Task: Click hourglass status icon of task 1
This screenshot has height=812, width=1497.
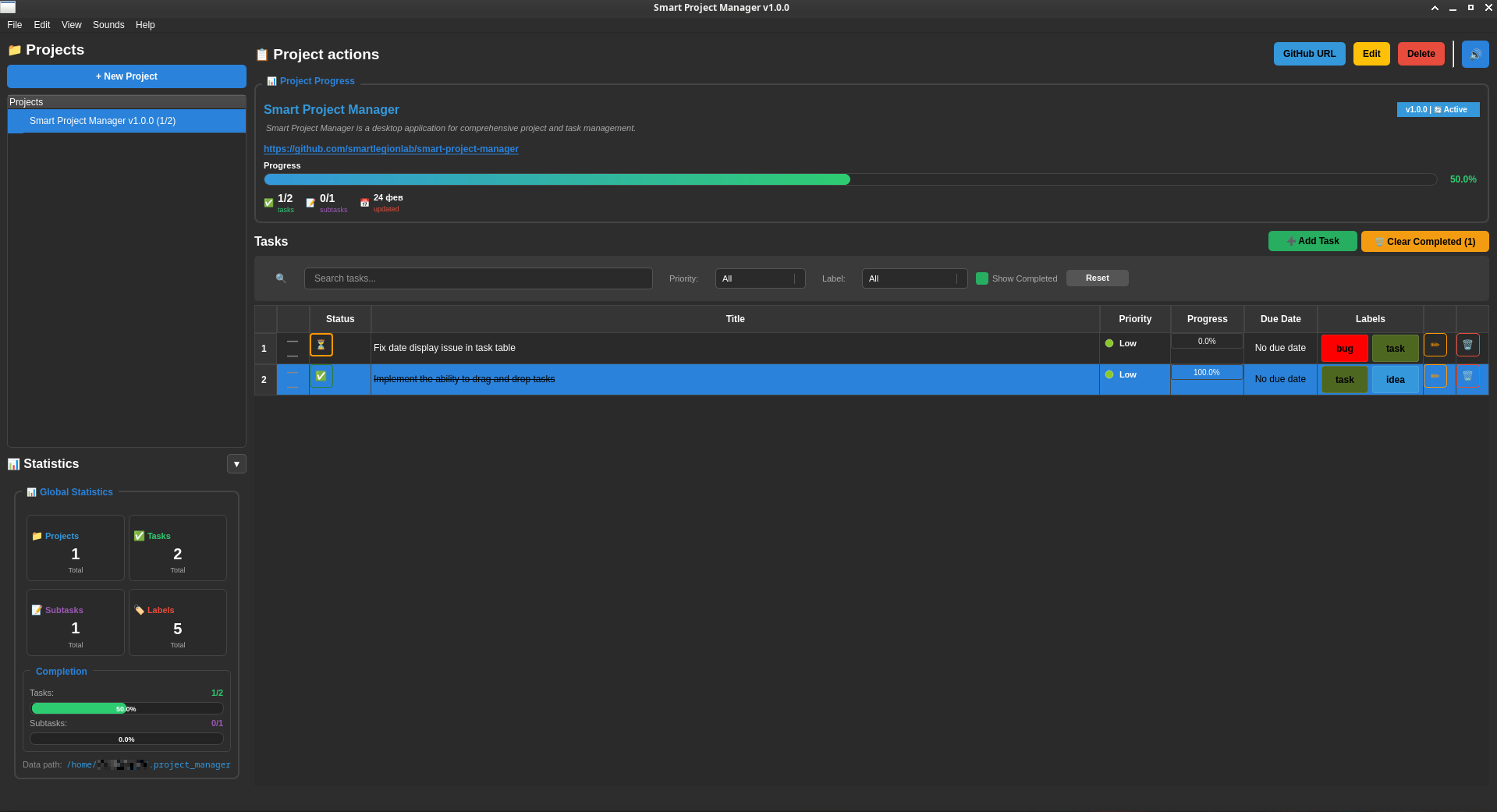Action: tap(321, 345)
